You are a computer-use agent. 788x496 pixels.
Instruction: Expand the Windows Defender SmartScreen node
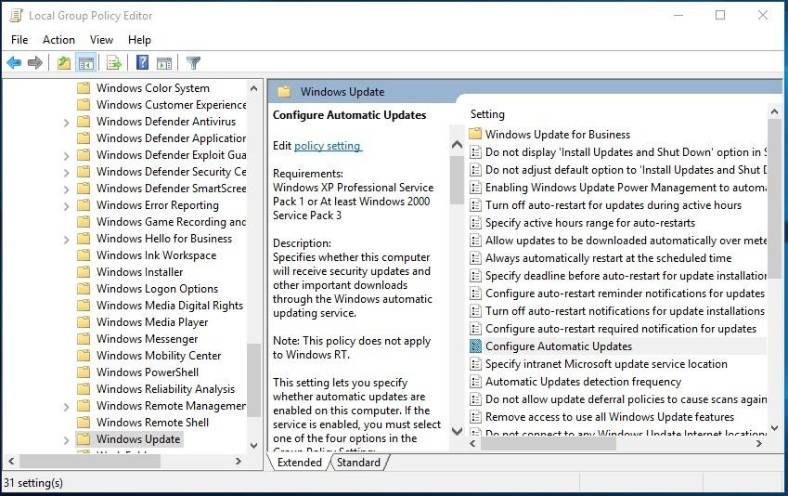(x=66, y=189)
